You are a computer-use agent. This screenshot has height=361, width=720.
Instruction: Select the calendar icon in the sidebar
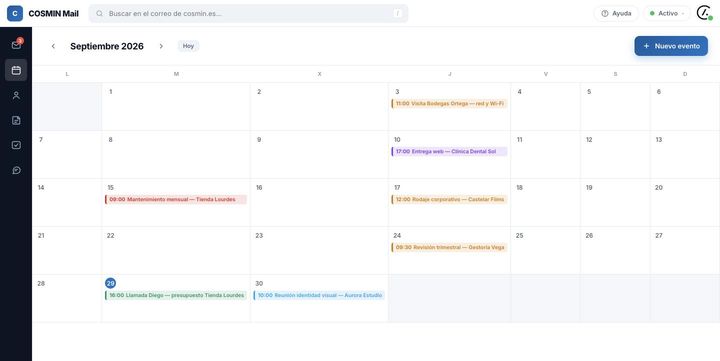pyautogui.click(x=16, y=70)
